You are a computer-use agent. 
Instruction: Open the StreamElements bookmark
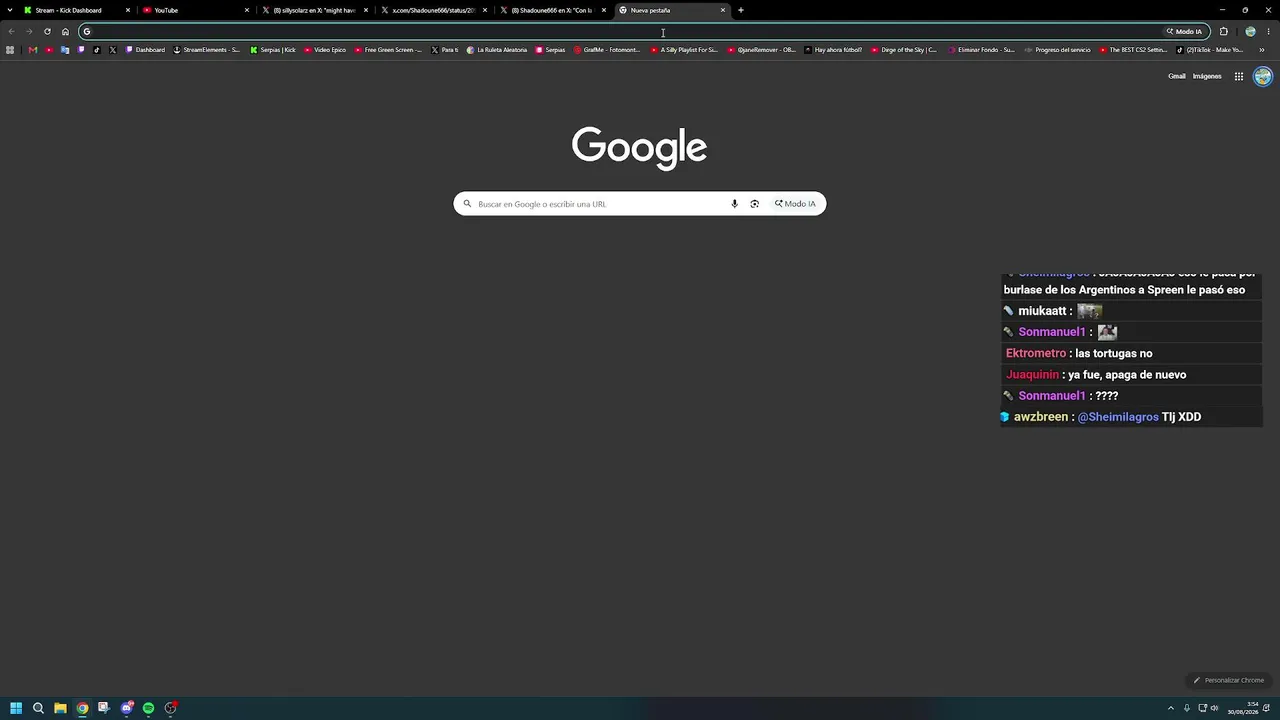pos(206,50)
